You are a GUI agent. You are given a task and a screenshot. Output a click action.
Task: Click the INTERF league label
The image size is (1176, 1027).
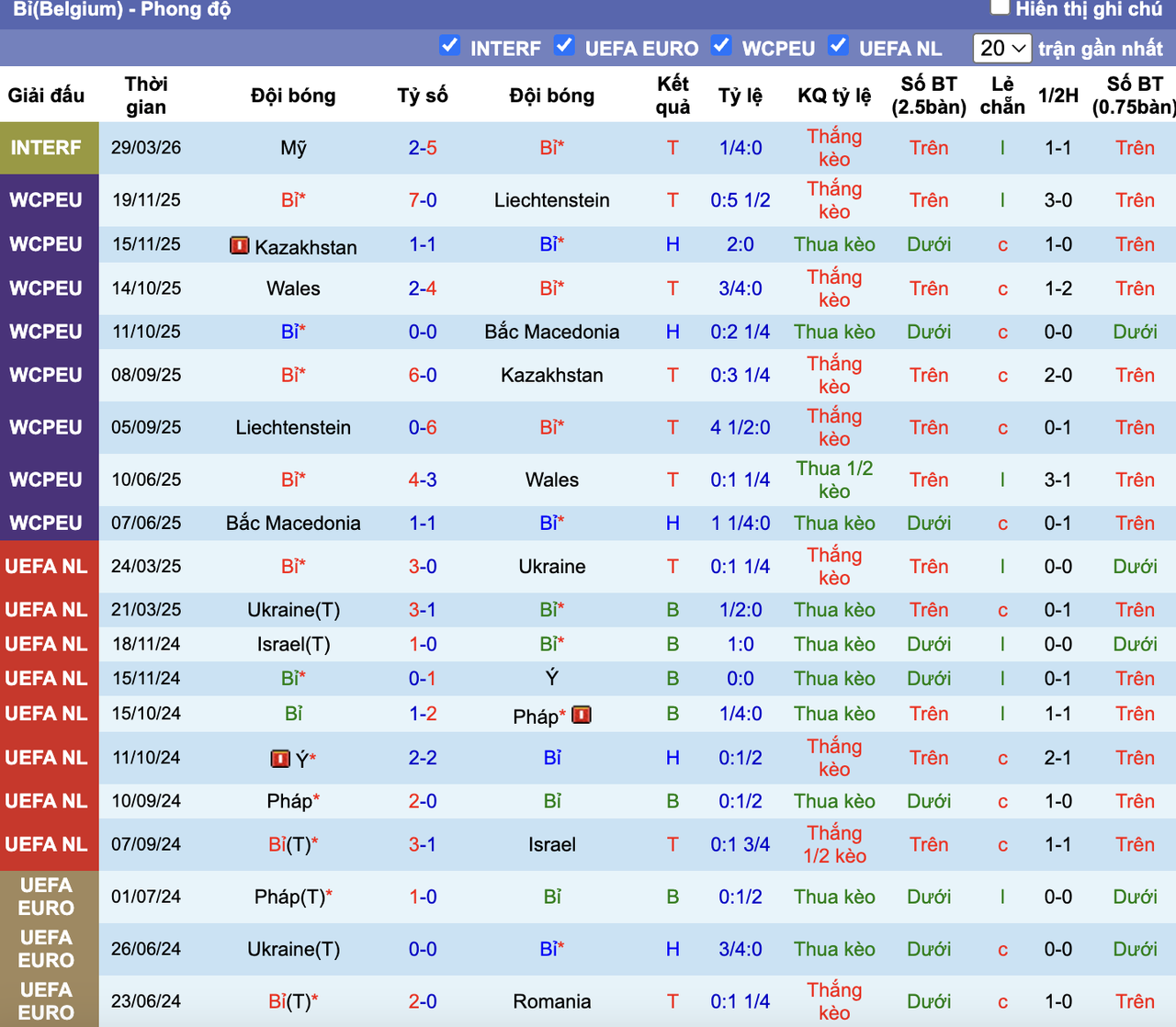pyautogui.click(x=46, y=148)
